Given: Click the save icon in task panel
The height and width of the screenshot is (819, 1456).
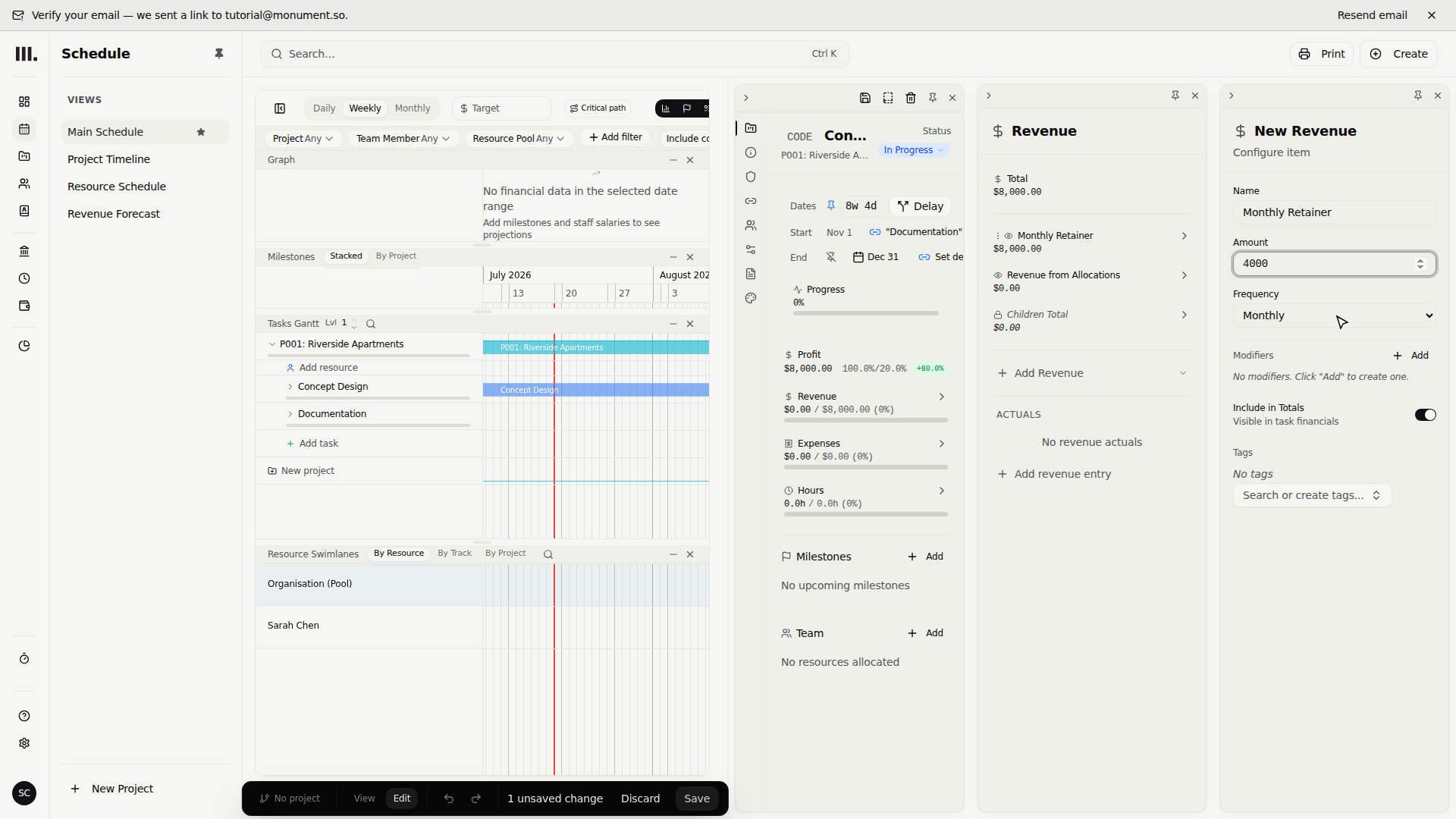Looking at the screenshot, I should (865, 98).
